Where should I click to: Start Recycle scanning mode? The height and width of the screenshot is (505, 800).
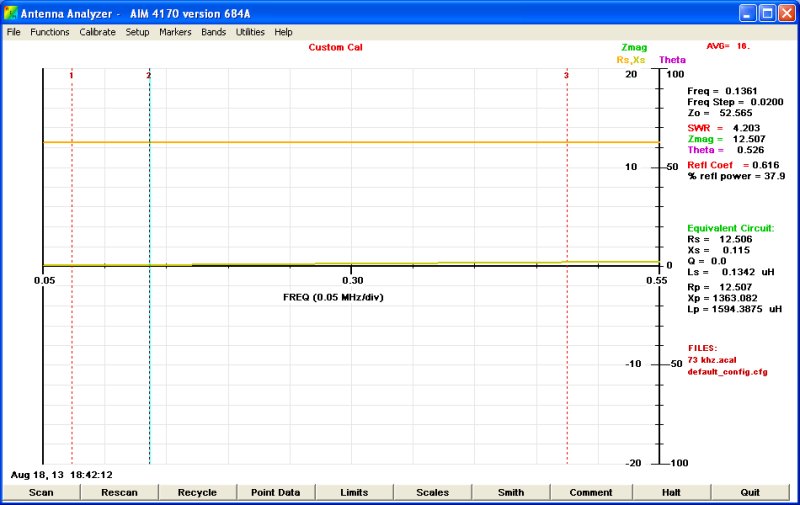coord(197,492)
